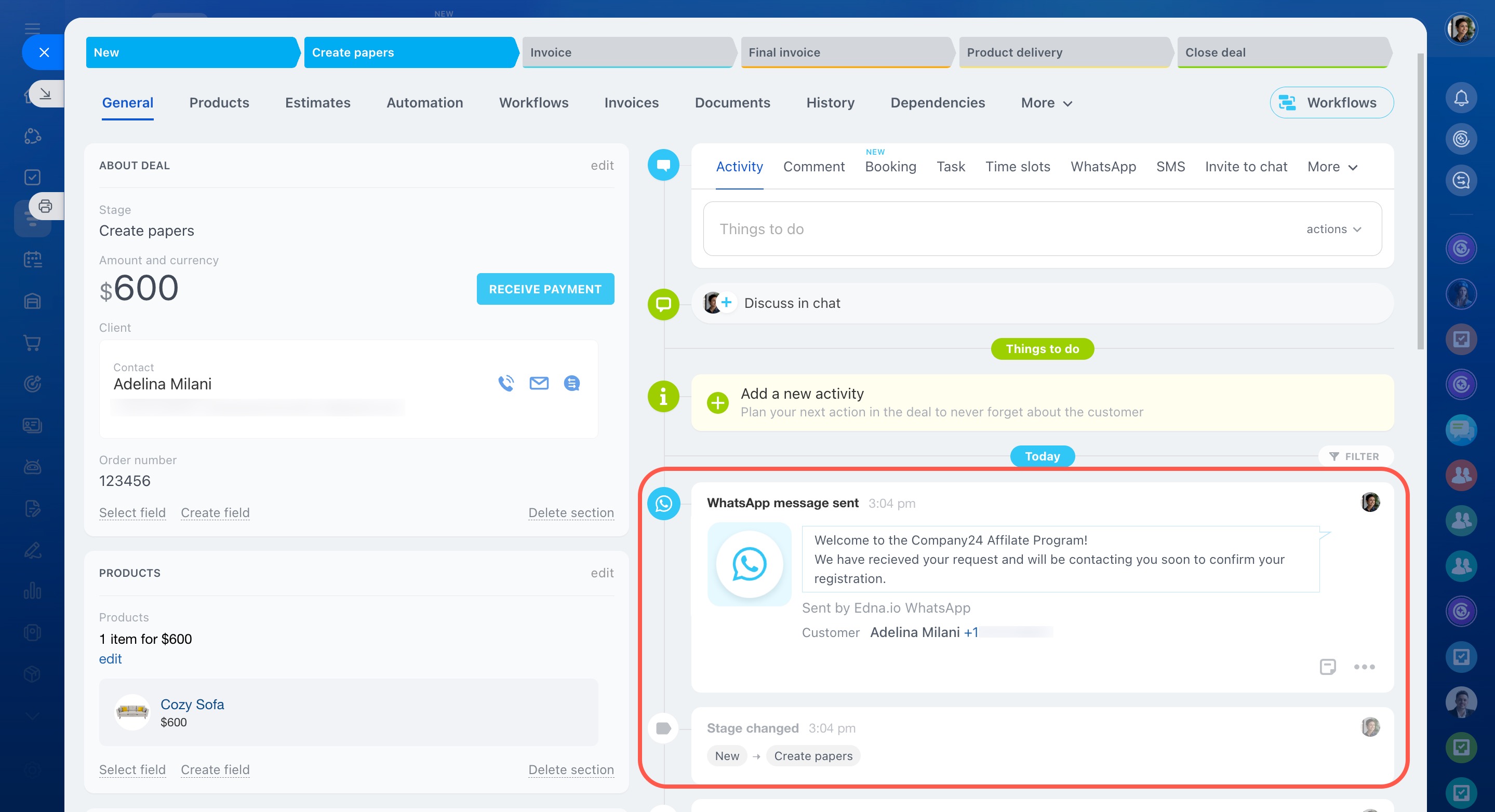This screenshot has width=1495, height=812.
Task: Email the contact using envelope icon
Action: pos(539,383)
